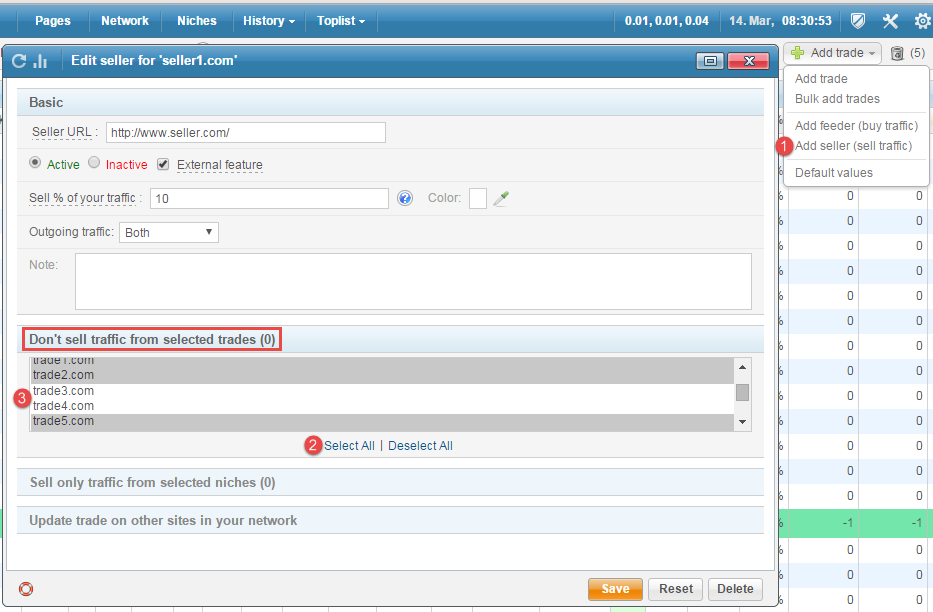
Task: Click the Select All link
Action: click(x=349, y=445)
